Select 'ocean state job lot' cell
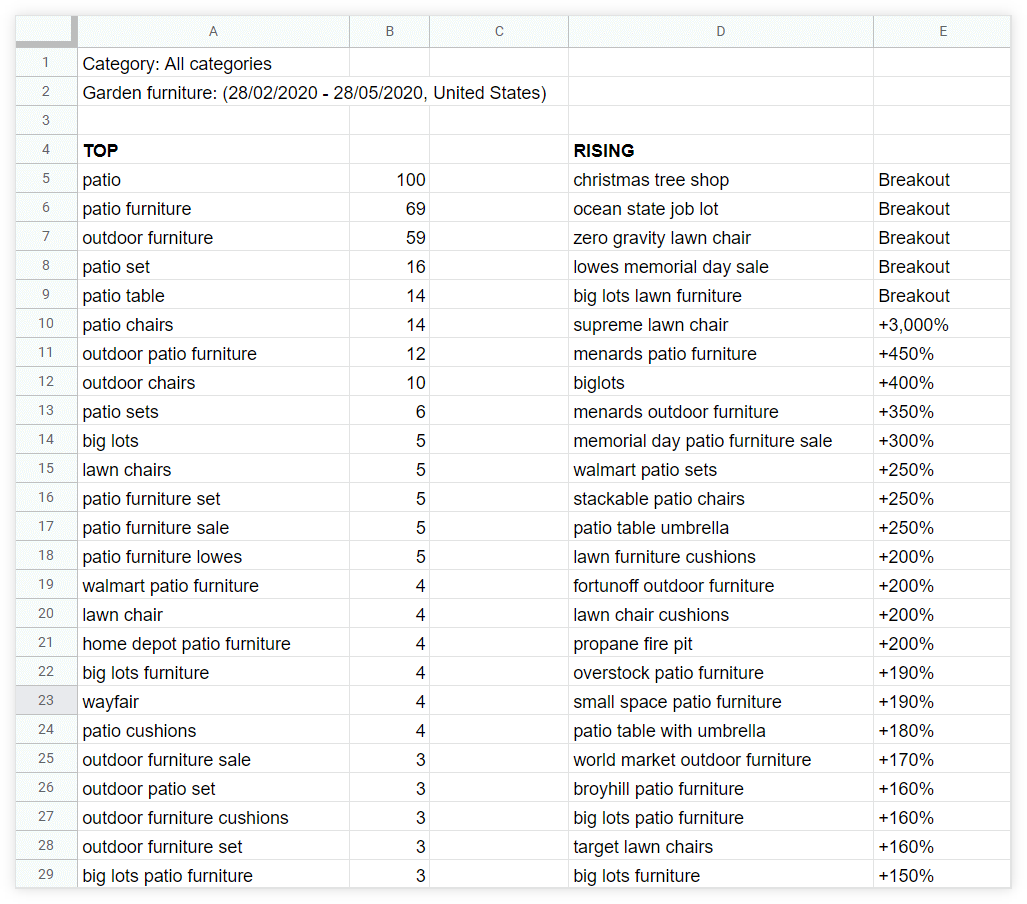 click(x=720, y=208)
